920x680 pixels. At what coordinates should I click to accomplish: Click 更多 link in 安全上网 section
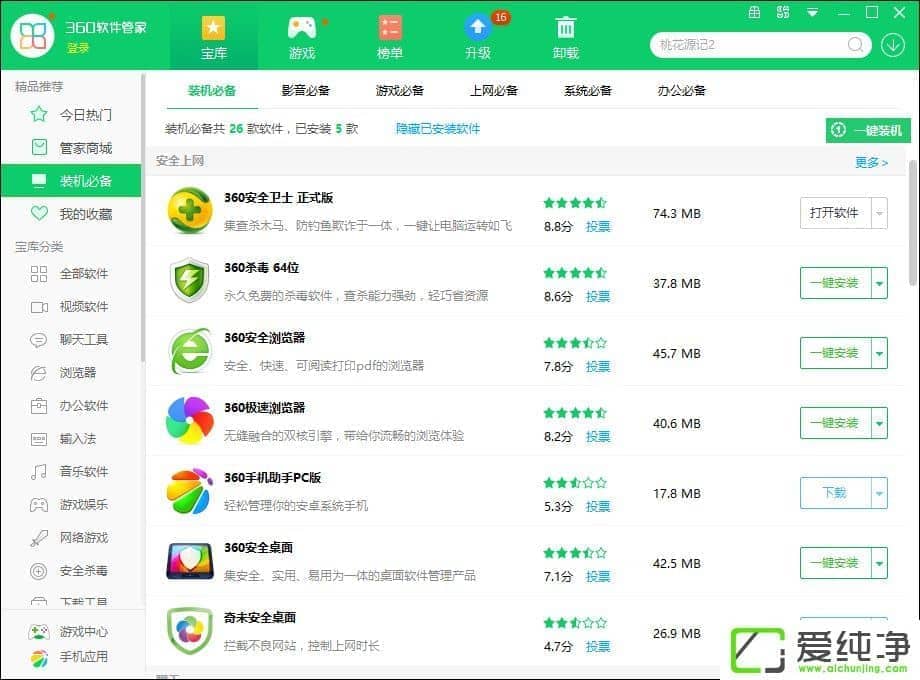click(x=871, y=162)
